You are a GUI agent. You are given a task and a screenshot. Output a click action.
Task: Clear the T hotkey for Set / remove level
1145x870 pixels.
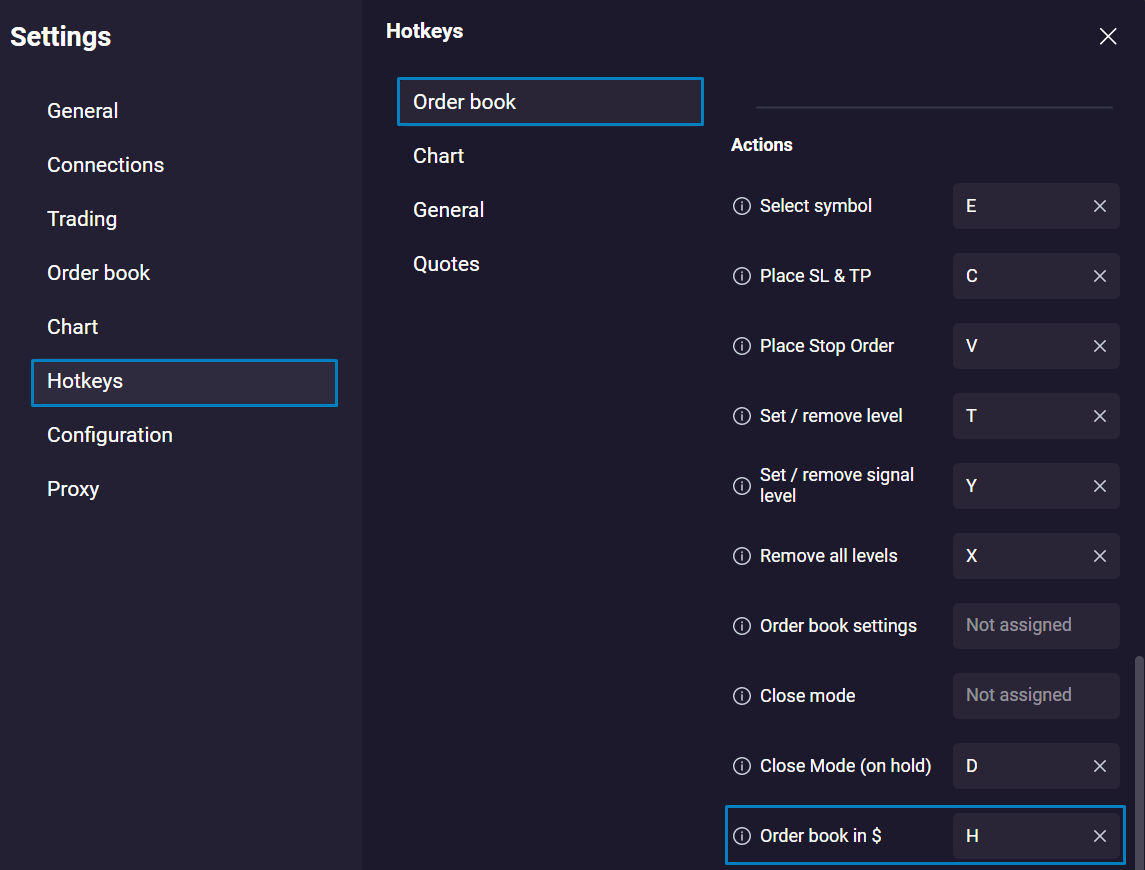[1100, 416]
